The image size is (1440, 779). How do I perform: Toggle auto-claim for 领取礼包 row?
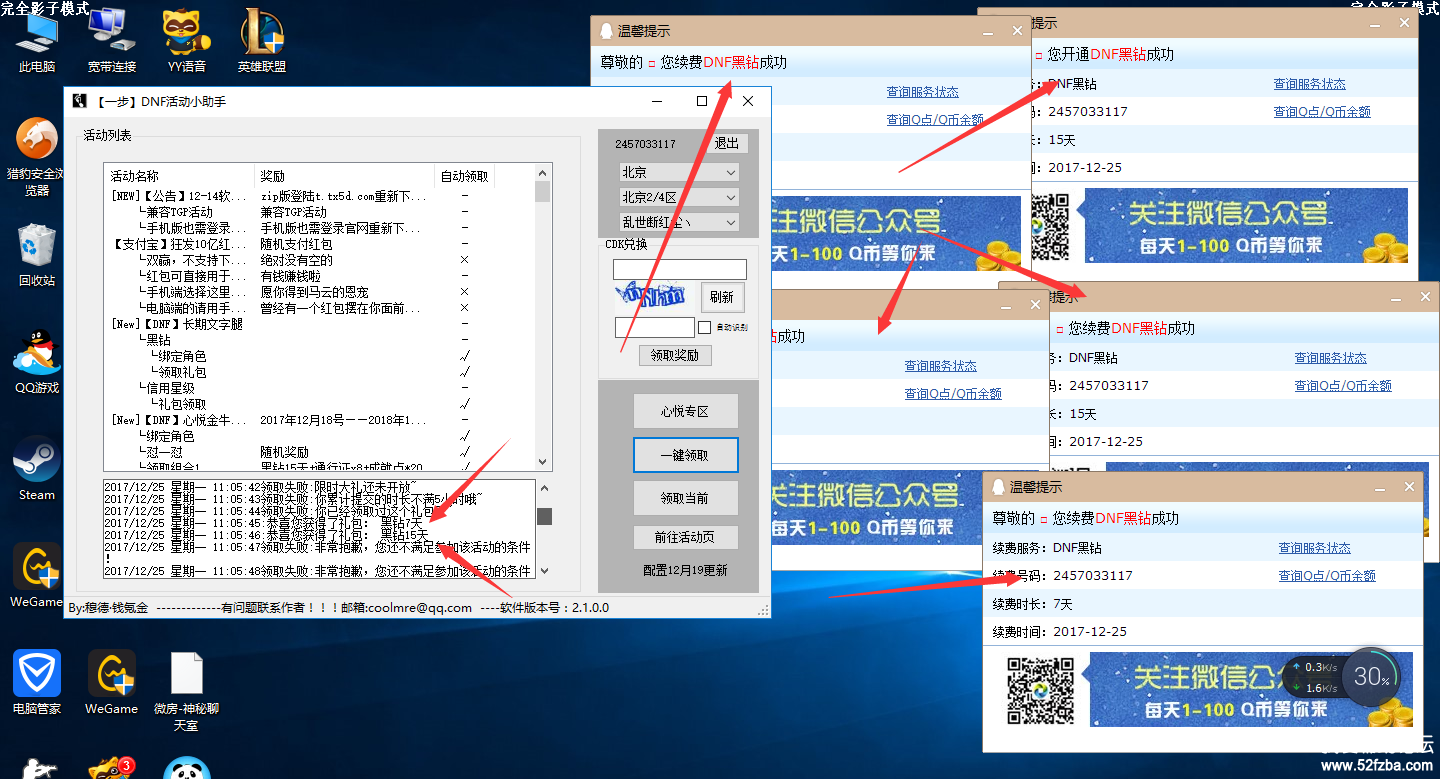pyautogui.click(x=464, y=372)
